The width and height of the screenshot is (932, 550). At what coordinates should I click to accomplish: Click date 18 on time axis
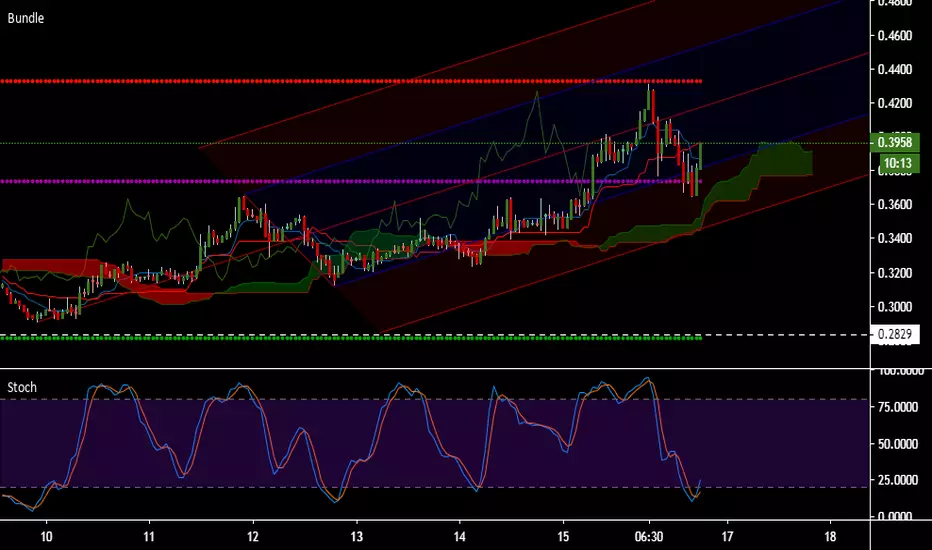pyautogui.click(x=830, y=537)
